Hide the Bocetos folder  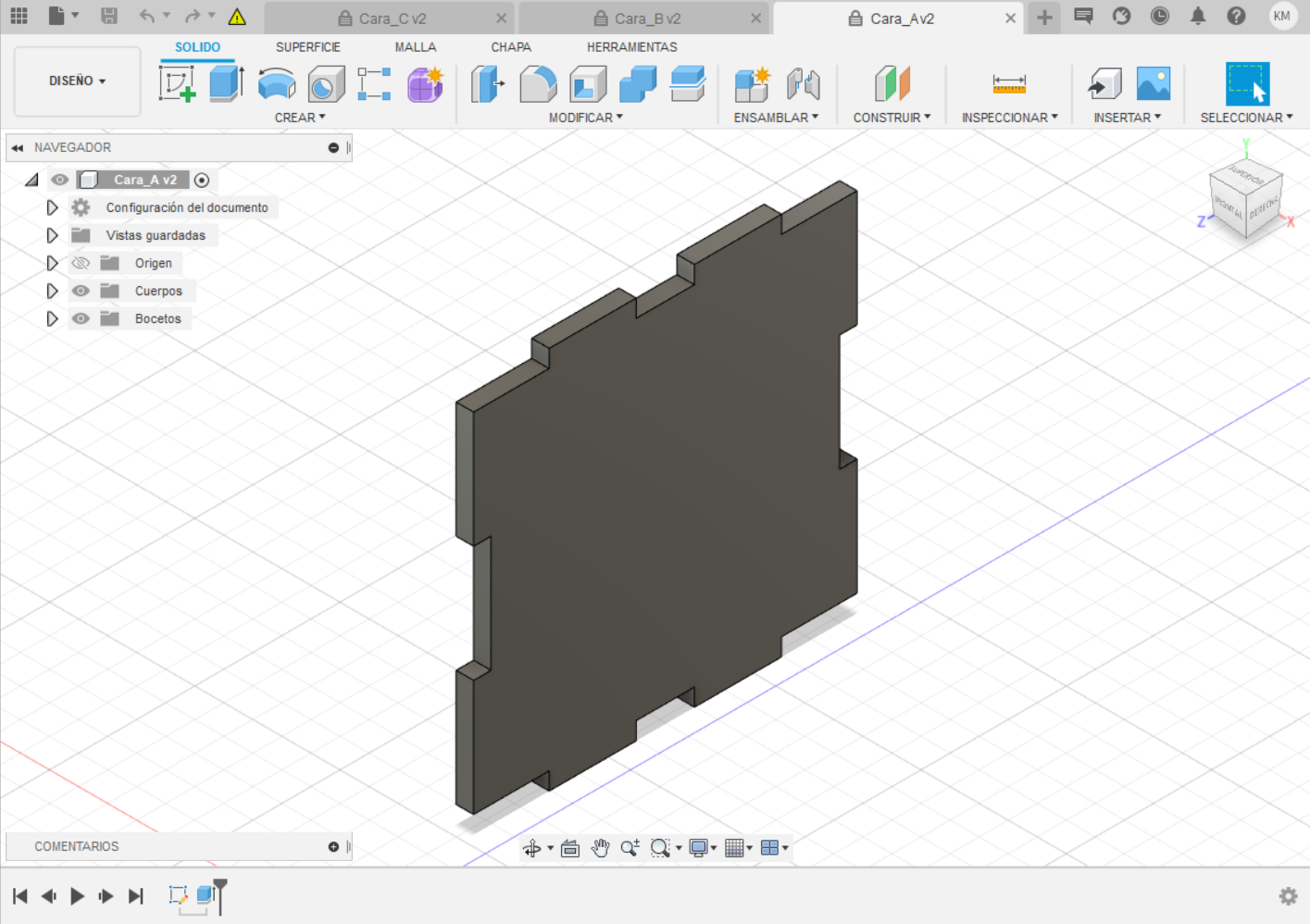point(81,318)
